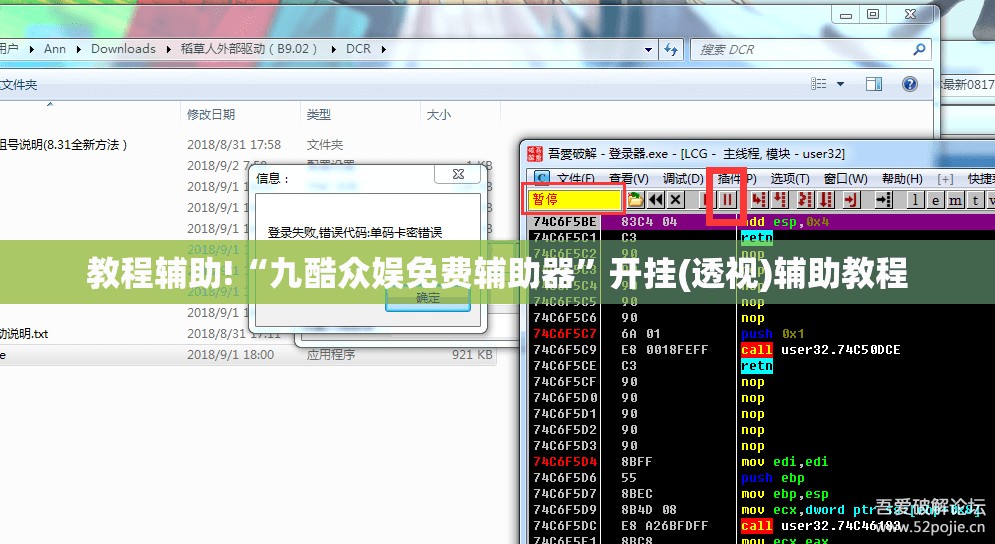Select the 应用程序 file row of 921 KB
995x544 pixels.
coord(247,354)
